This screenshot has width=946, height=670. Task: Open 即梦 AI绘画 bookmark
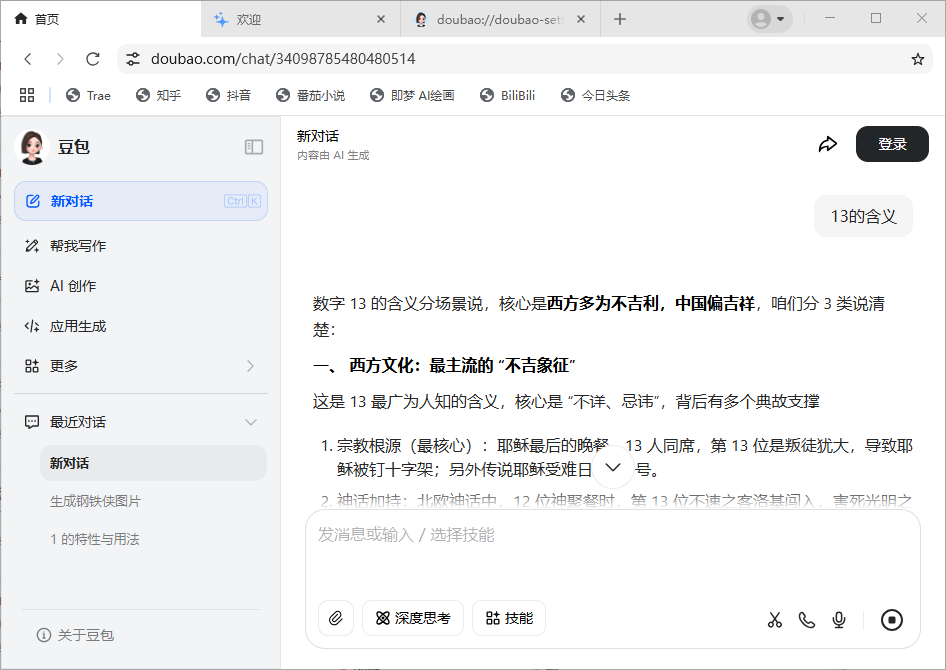413,95
